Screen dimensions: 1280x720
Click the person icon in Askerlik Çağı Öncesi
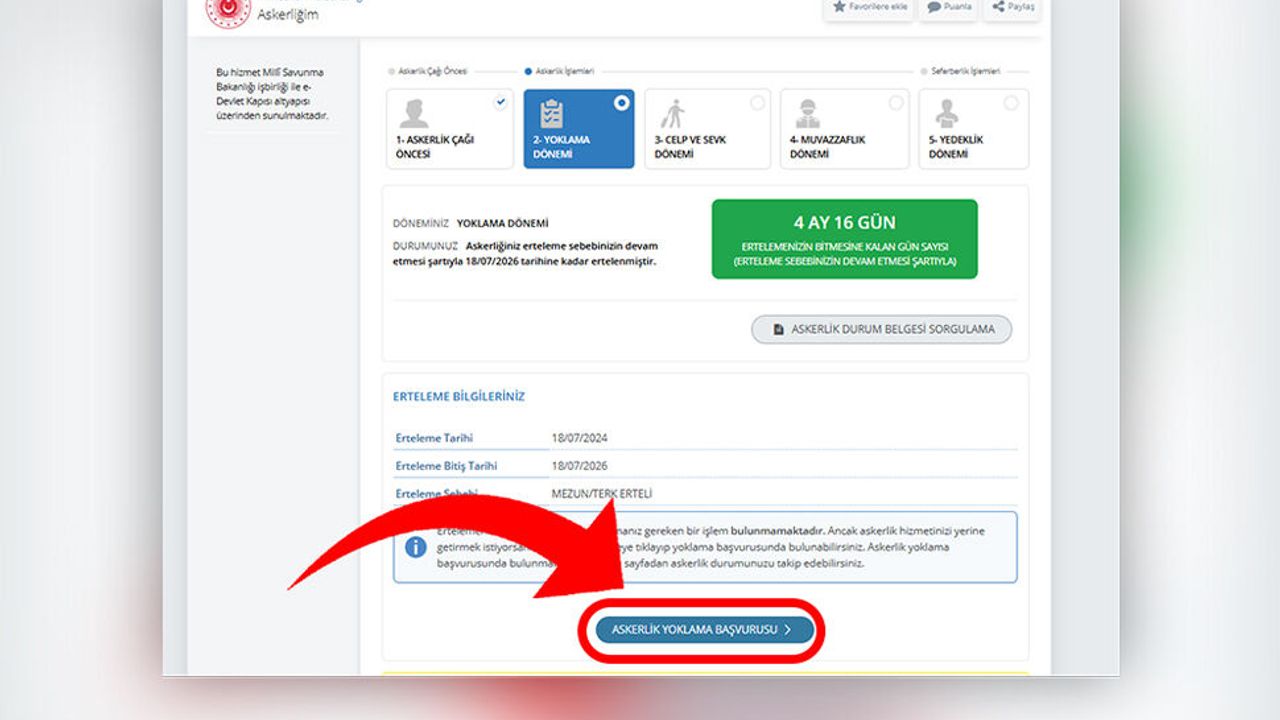tap(414, 114)
